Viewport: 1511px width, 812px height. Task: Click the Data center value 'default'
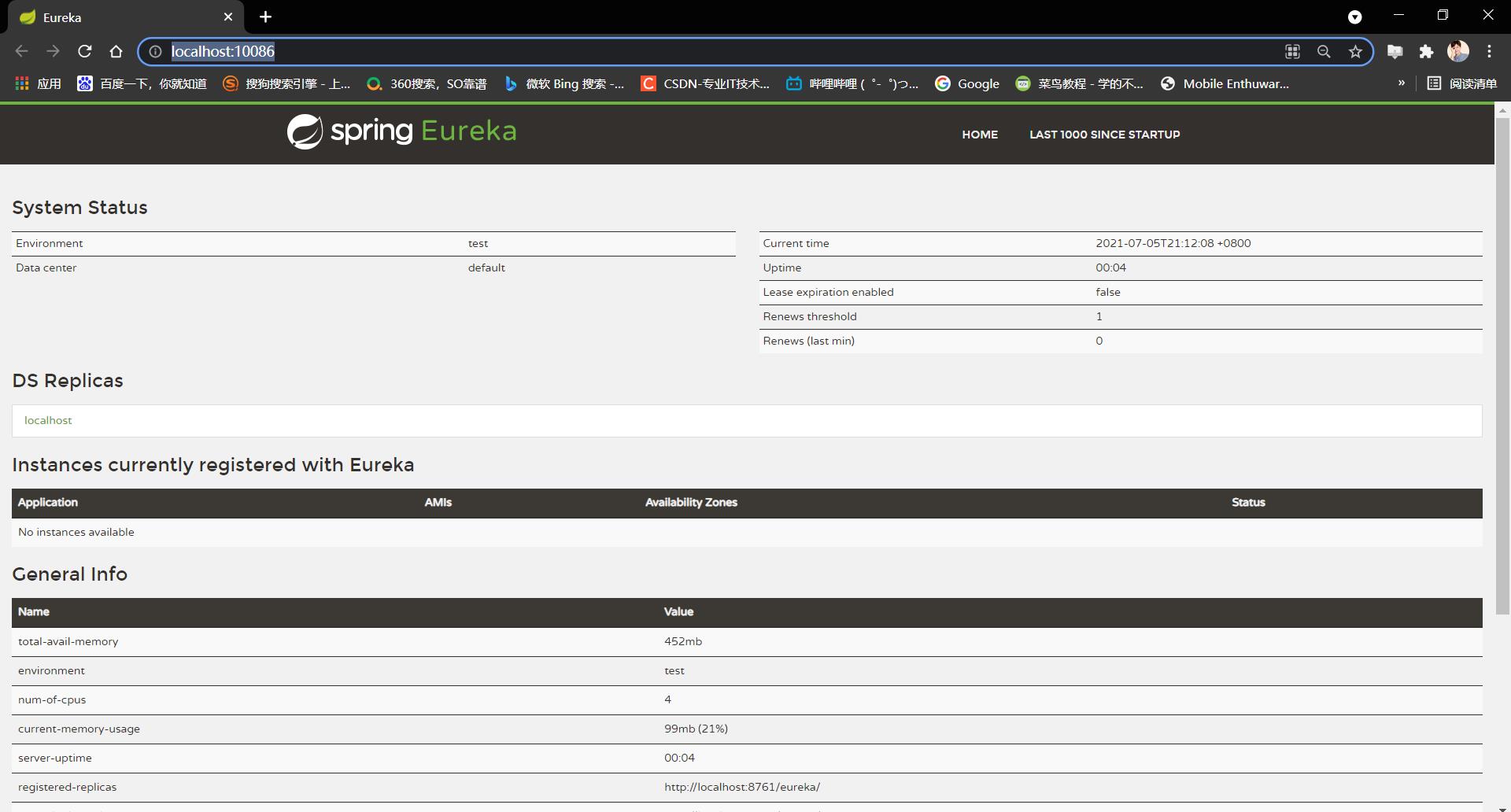(x=486, y=268)
